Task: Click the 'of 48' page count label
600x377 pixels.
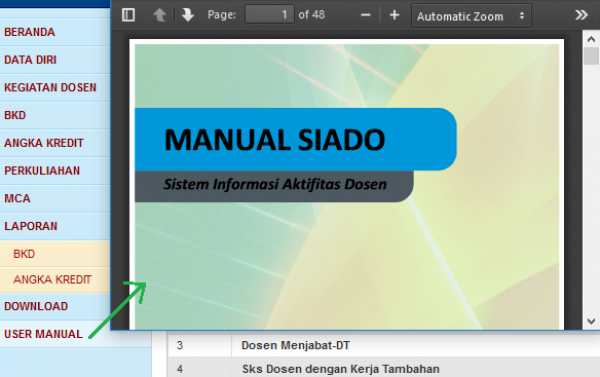Action: tap(311, 15)
